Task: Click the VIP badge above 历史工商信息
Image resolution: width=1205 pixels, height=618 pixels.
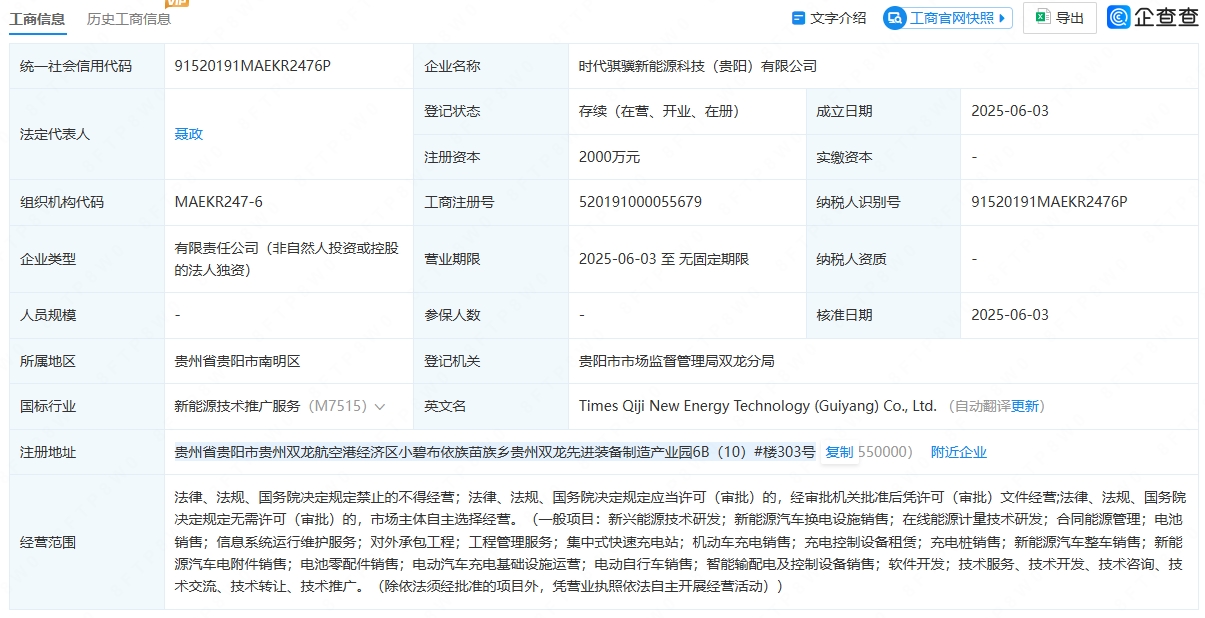Action: click(177, 3)
